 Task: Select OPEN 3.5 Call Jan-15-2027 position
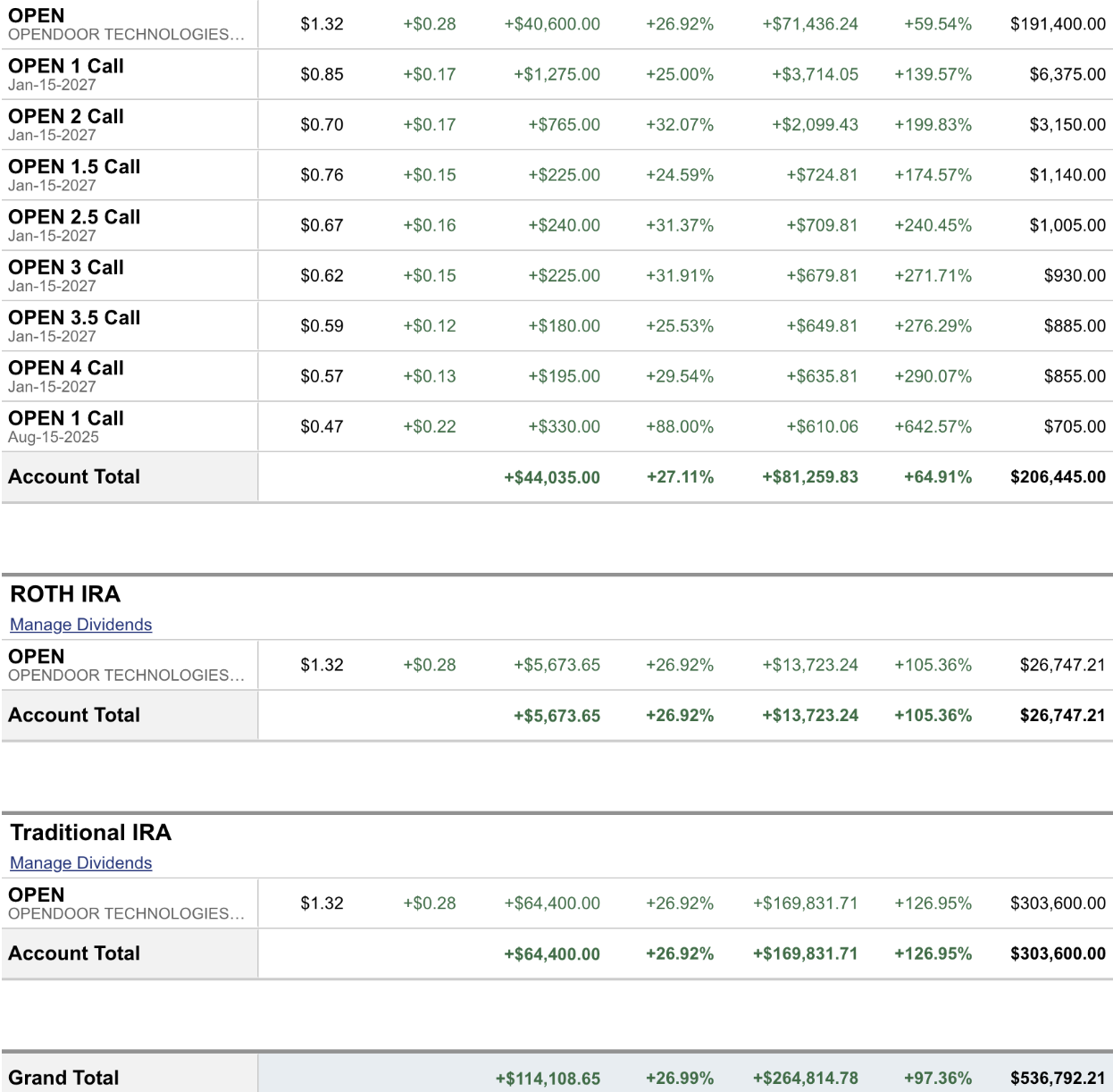(x=74, y=326)
